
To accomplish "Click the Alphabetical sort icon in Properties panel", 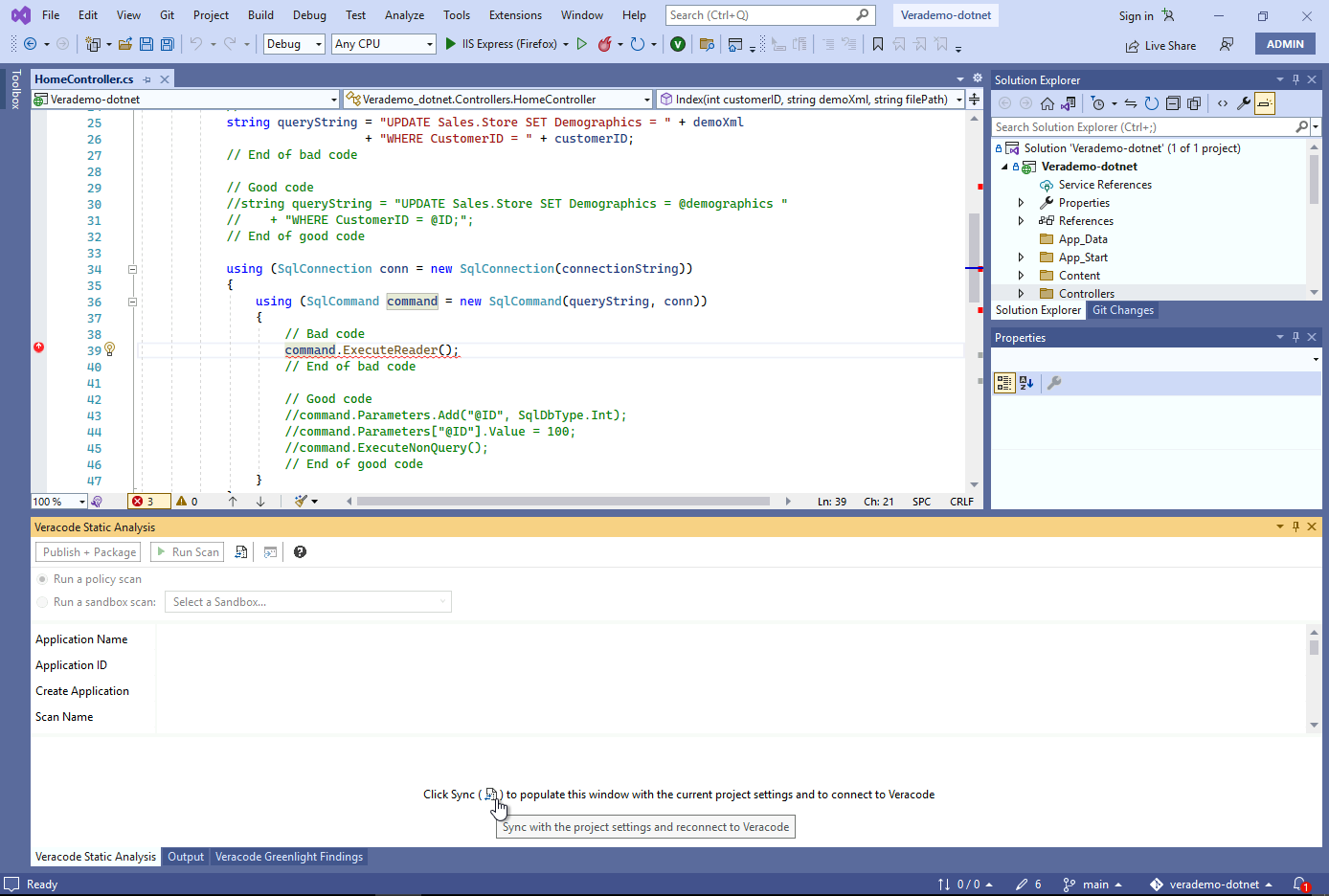I will click(x=1026, y=383).
